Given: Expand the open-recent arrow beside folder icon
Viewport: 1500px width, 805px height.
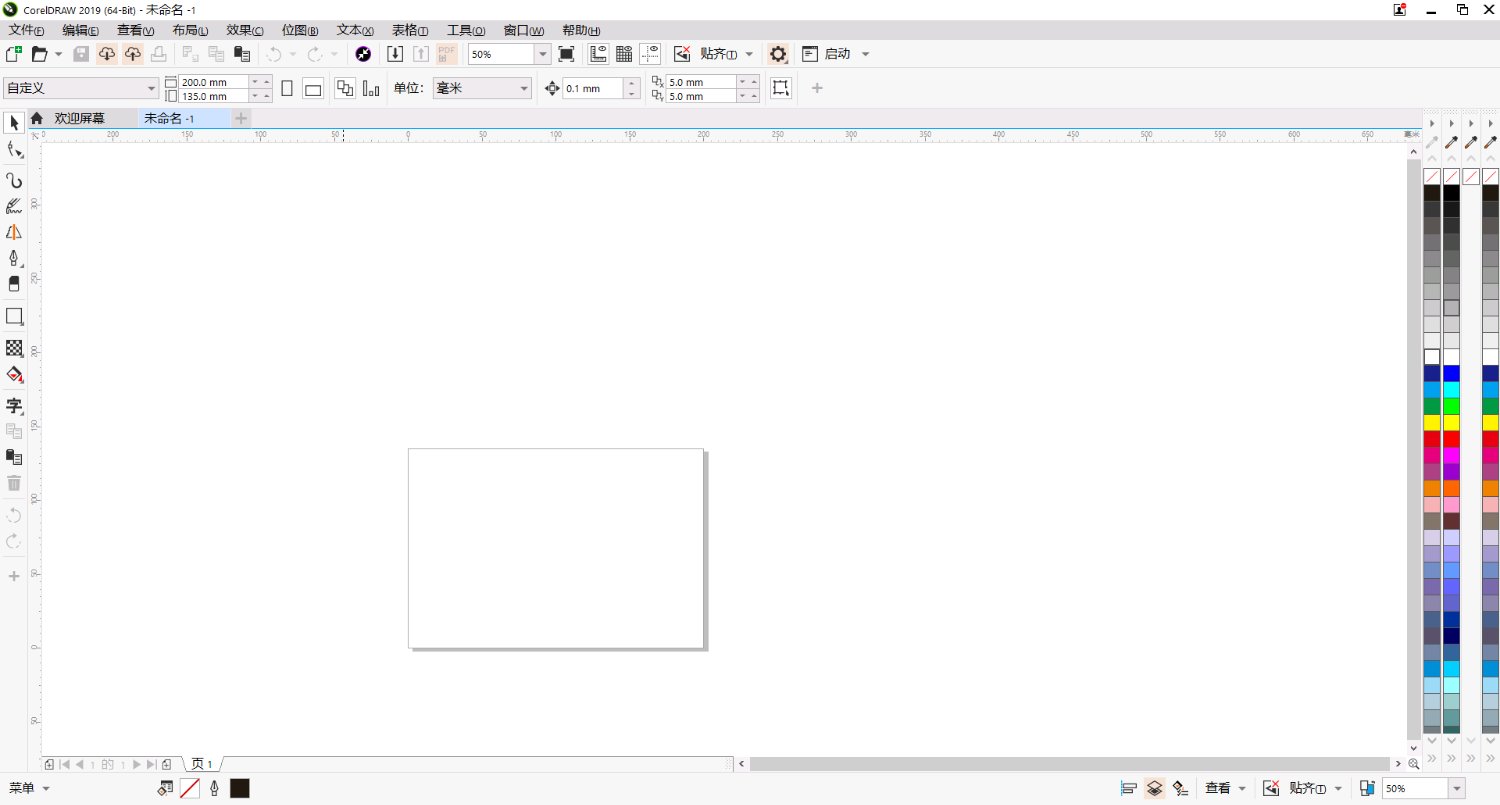Looking at the screenshot, I should [59, 54].
